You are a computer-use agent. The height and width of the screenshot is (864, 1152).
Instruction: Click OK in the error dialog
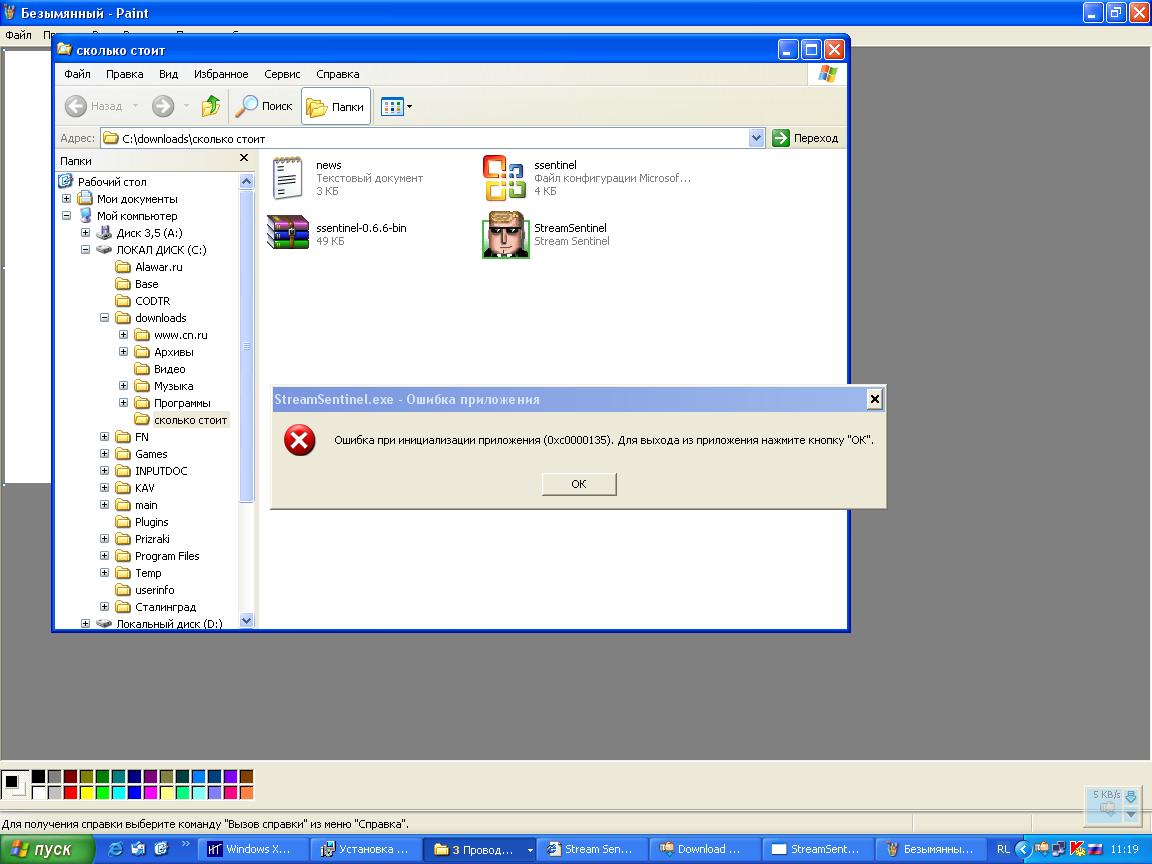click(579, 484)
